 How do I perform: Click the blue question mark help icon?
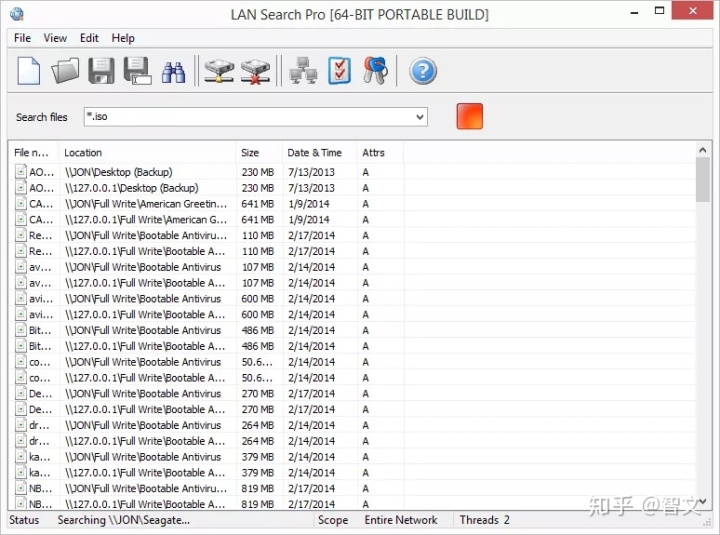423,71
